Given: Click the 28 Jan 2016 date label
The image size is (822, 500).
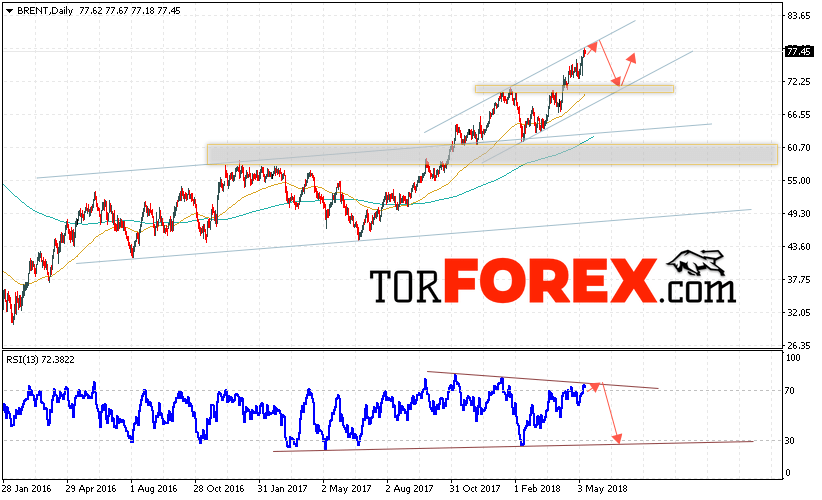Looking at the screenshot, I should coord(27,489).
